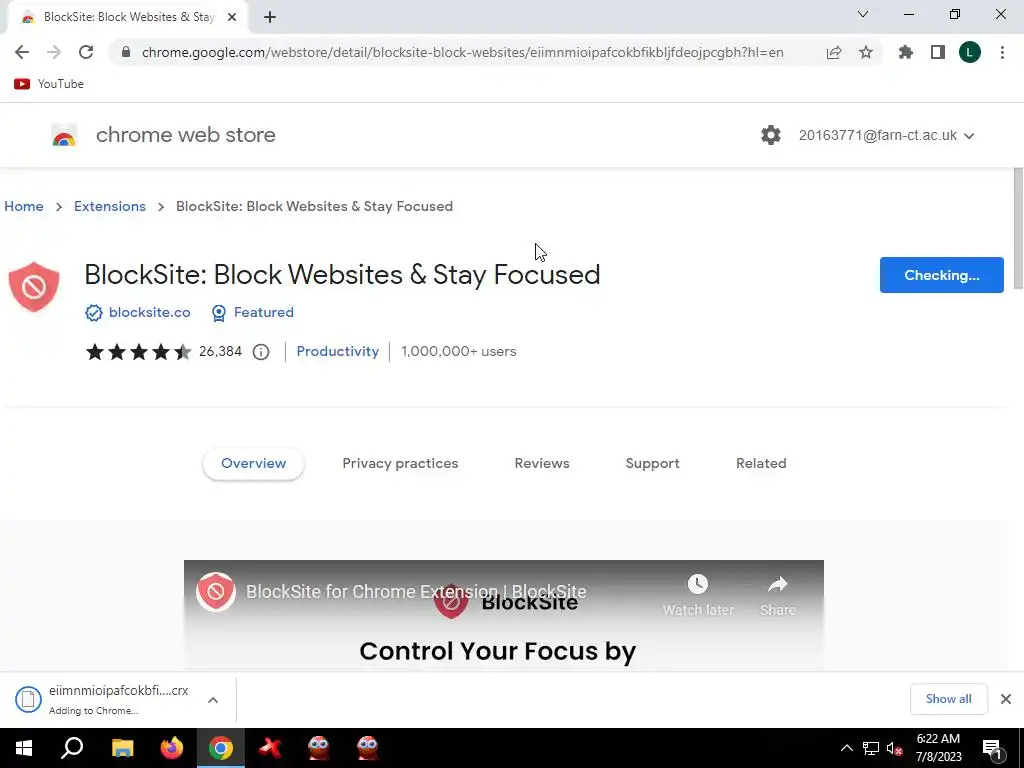
Task: Open the Productivity category link
Action: coord(338,351)
